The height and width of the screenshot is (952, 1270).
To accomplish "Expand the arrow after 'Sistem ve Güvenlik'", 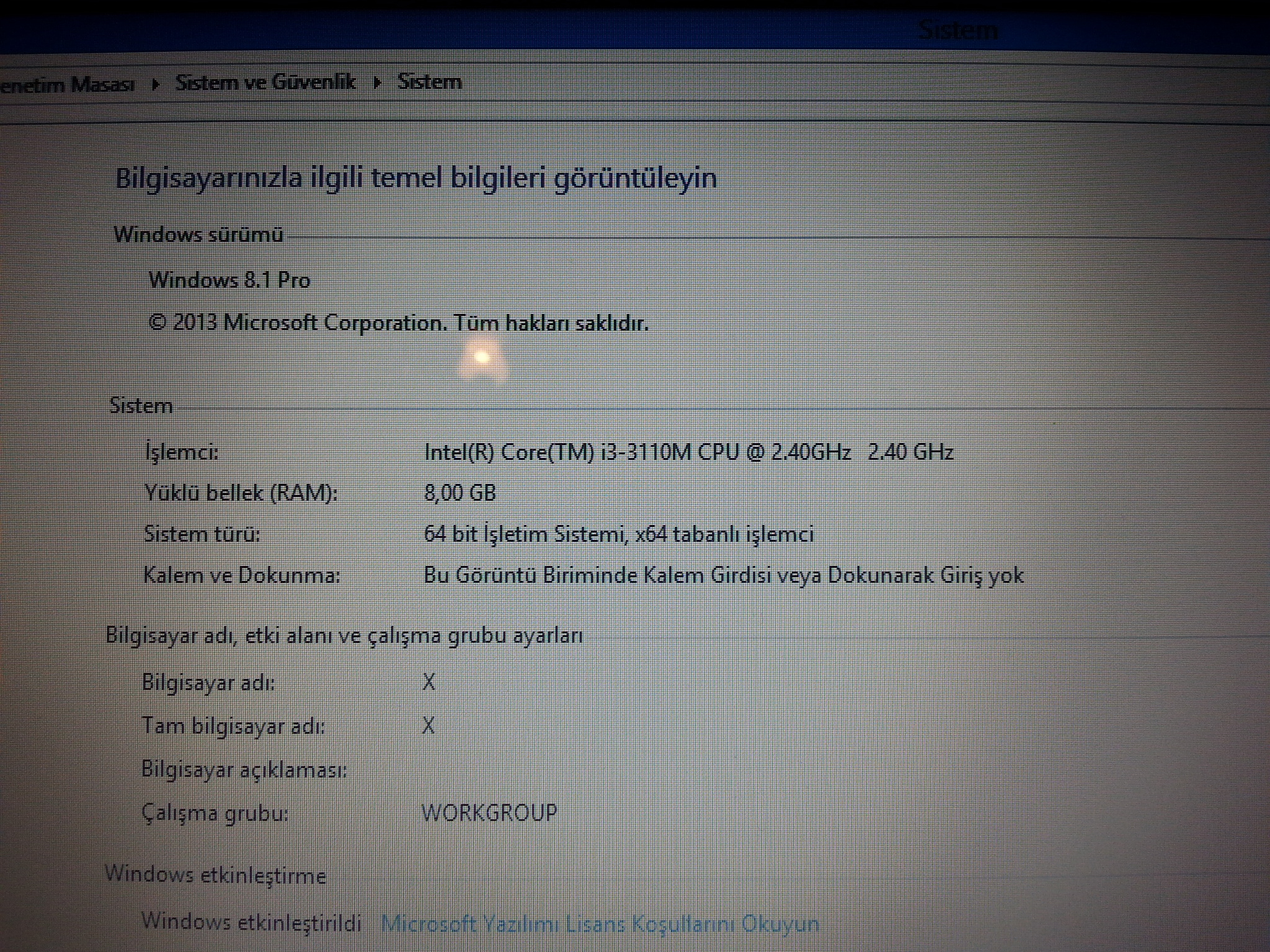I will pyautogui.click(x=376, y=83).
